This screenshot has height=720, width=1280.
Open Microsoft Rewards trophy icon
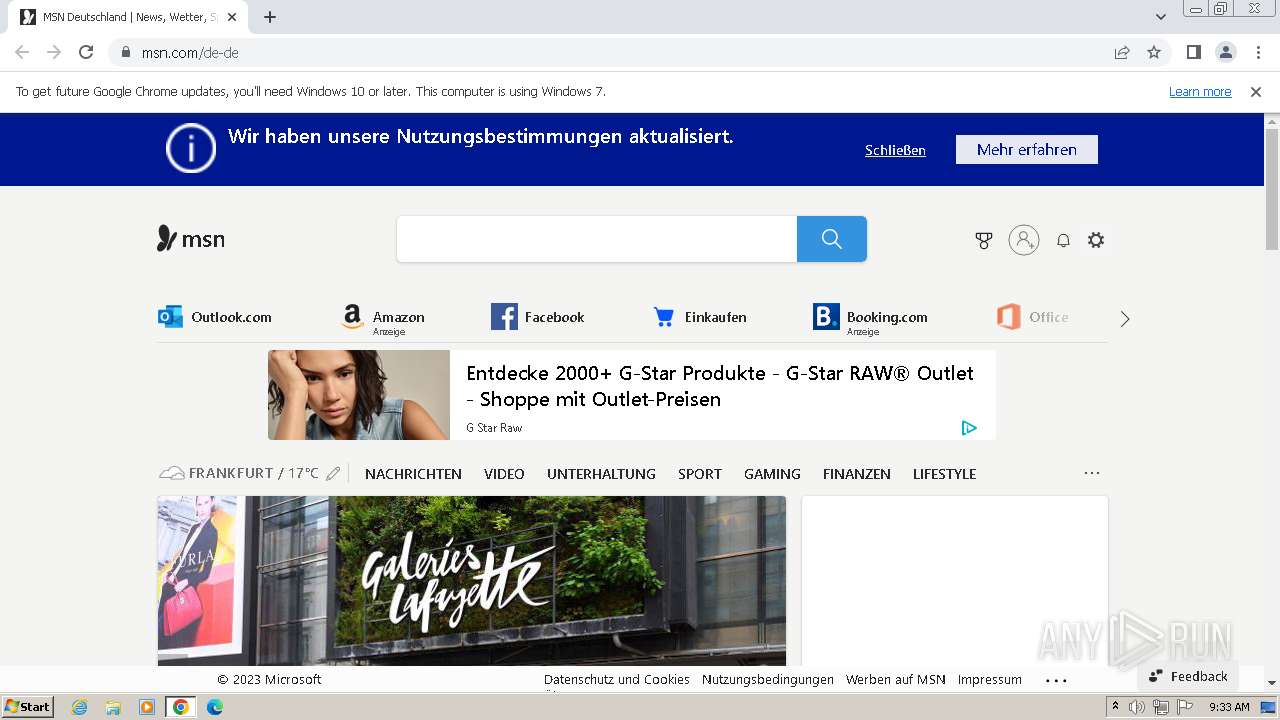pos(984,240)
